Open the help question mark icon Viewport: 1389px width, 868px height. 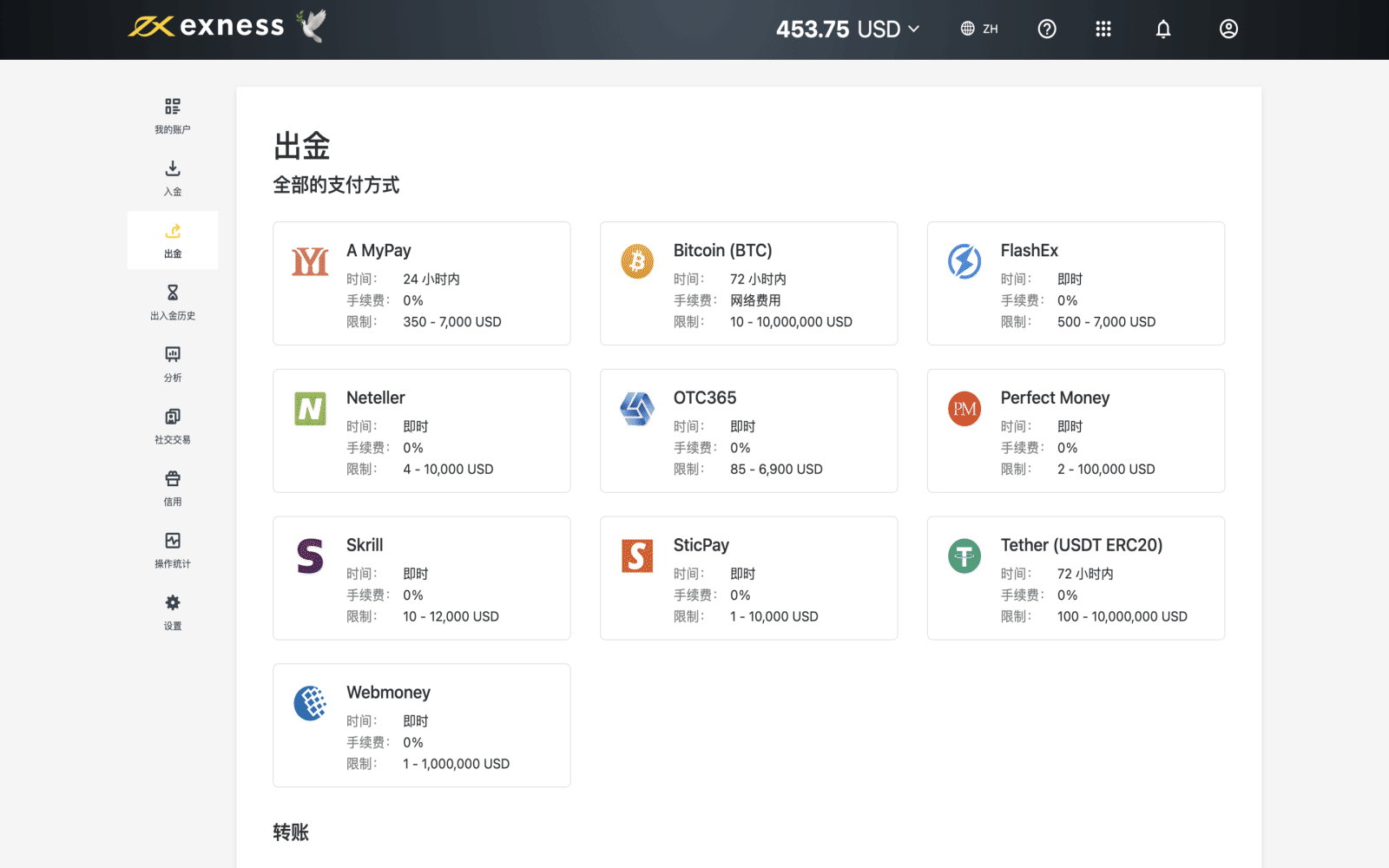1047,29
